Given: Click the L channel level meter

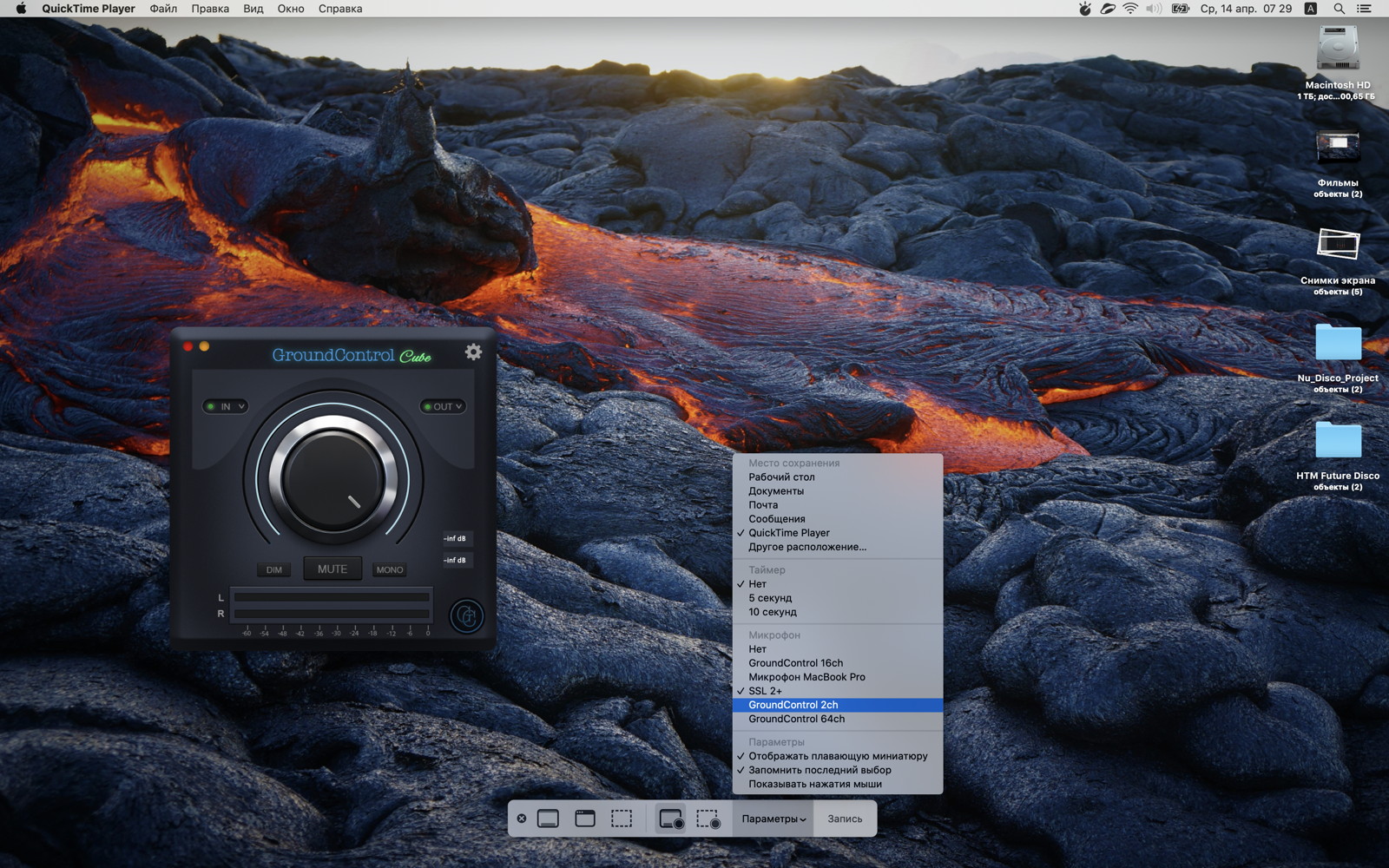Looking at the screenshot, I should [x=332, y=597].
